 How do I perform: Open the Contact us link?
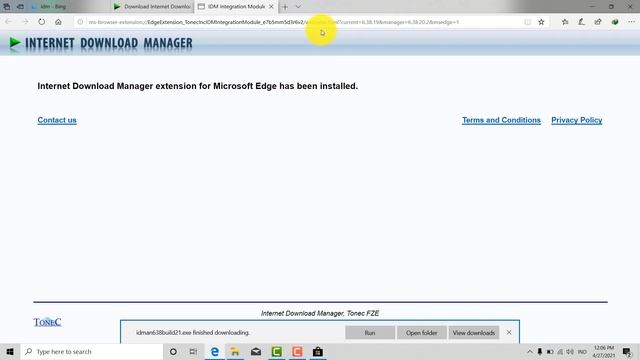coord(57,120)
